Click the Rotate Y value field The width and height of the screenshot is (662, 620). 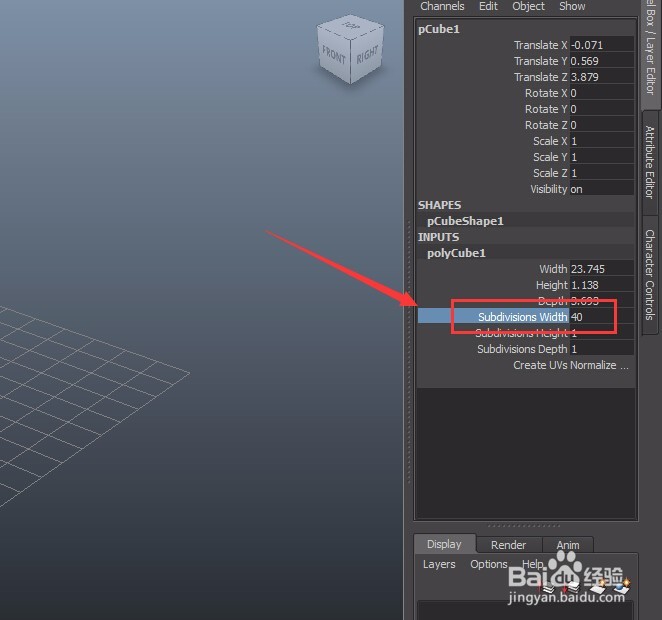pos(602,109)
